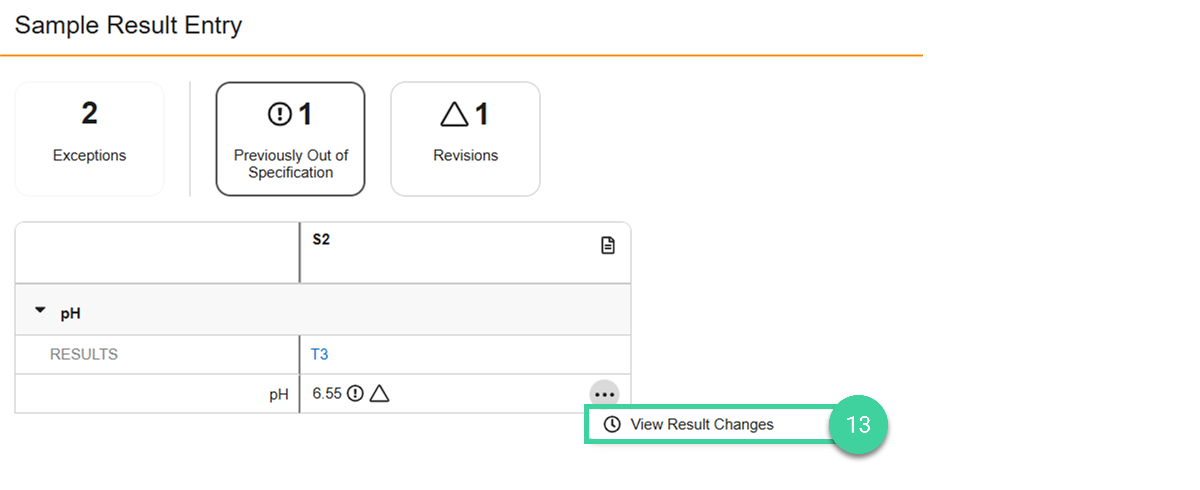The height and width of the screenshot is (490, 1200).
Task: Click the clock icon beside View Result Changes
Action: click(612, 425)
